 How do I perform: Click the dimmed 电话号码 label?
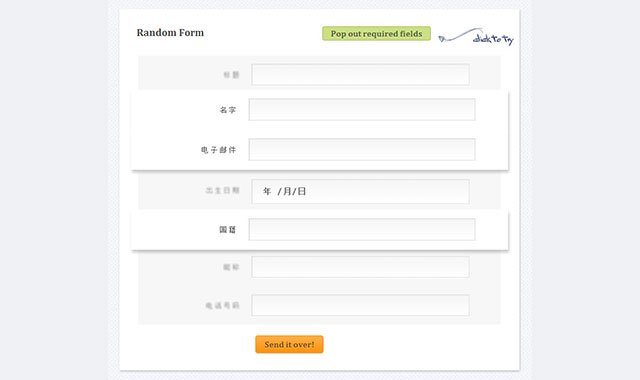tap(222, 305)
